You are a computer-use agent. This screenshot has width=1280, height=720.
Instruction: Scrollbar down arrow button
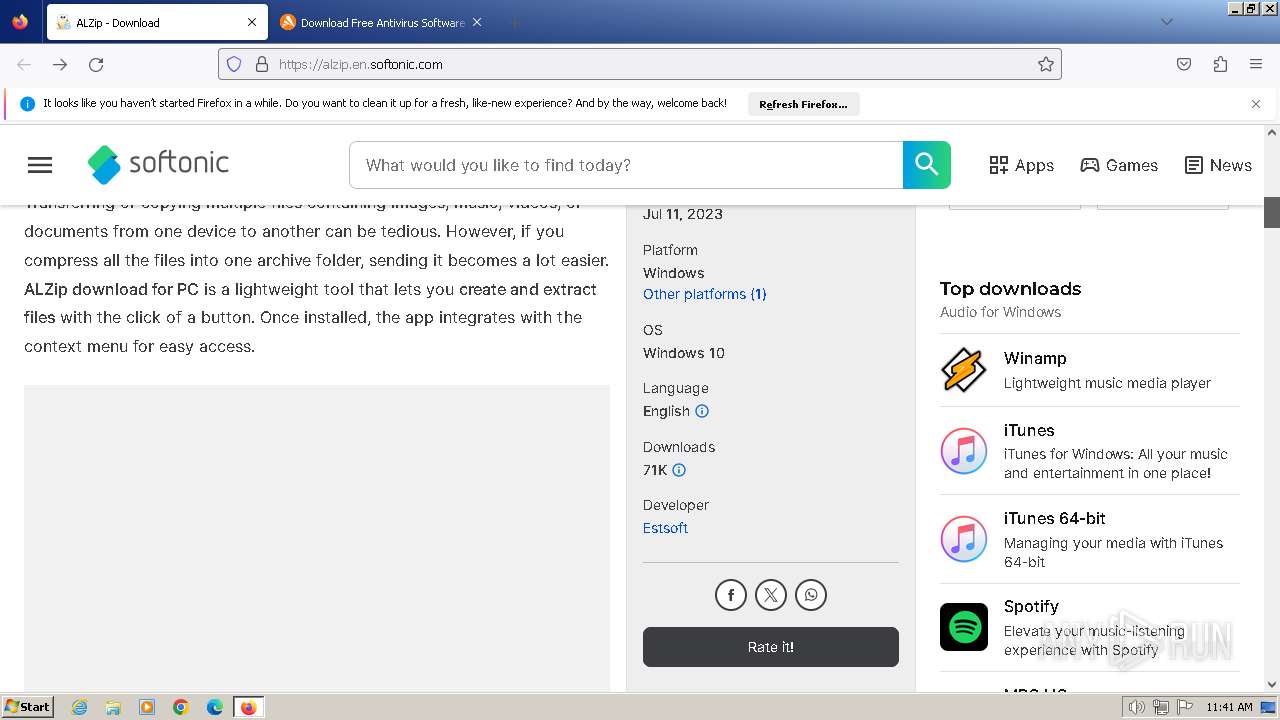1272,685
